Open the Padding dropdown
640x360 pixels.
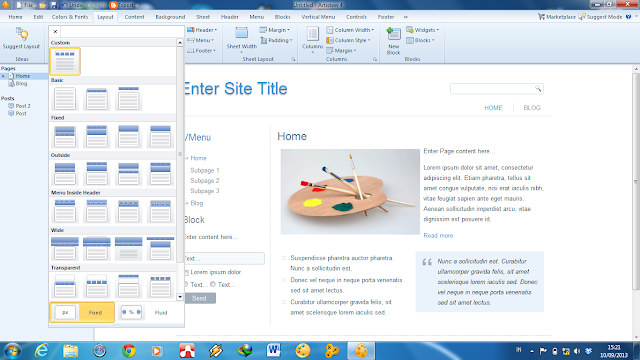tap(276, 40)
